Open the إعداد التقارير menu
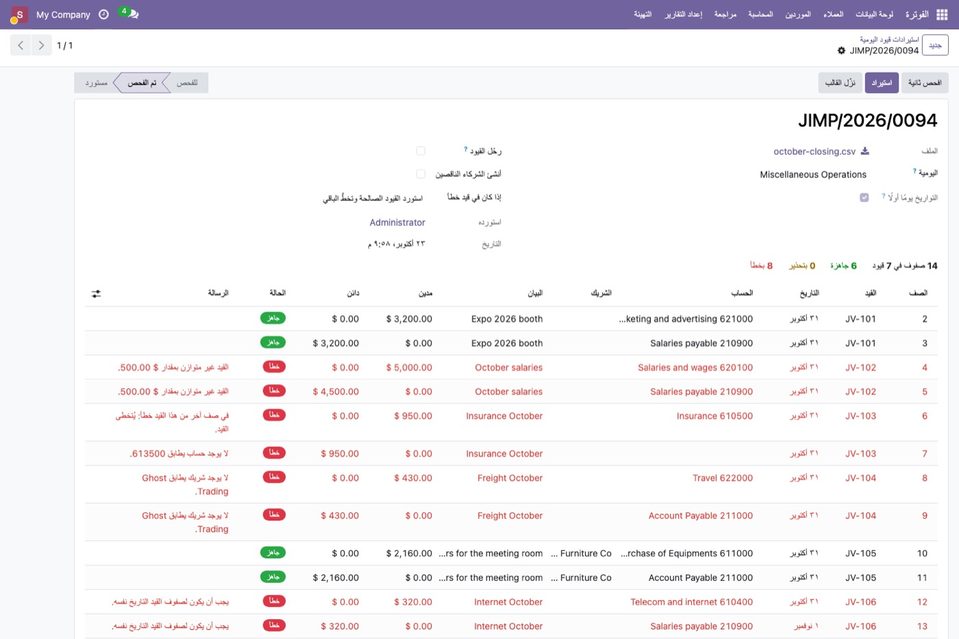Viewport: 959px width, 639px height. [684, 14]
